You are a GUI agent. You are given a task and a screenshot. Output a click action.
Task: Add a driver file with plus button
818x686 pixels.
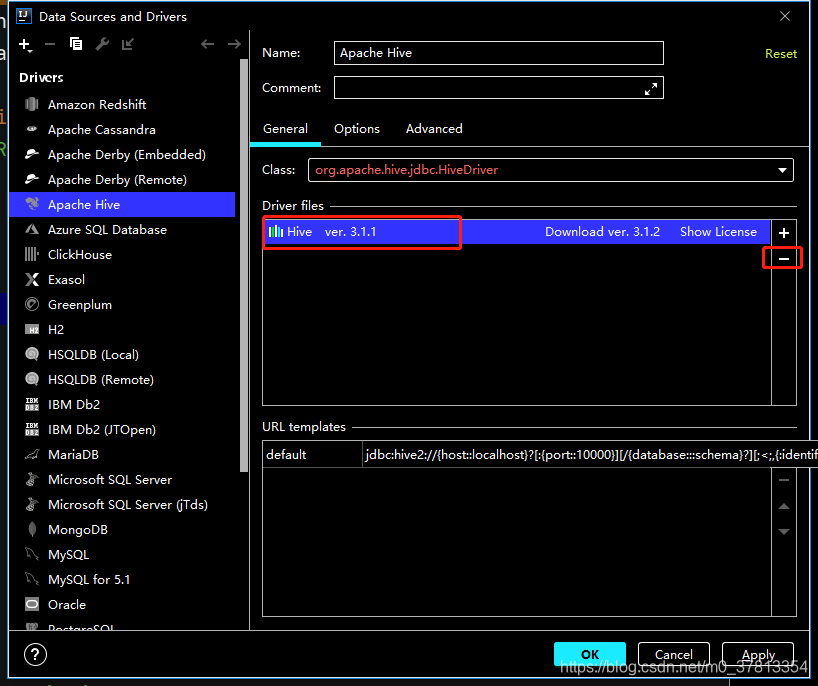point(784,233)
